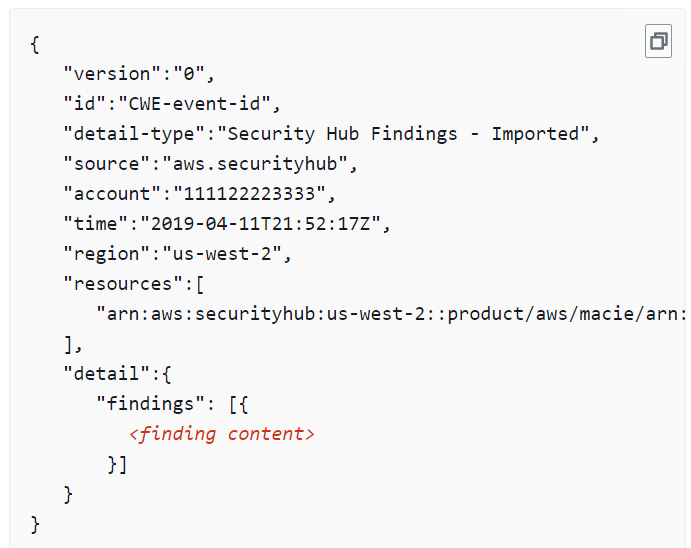Click the "findings" key
The height and width of the screenshot is (548, 691).
tap(146, 403)
